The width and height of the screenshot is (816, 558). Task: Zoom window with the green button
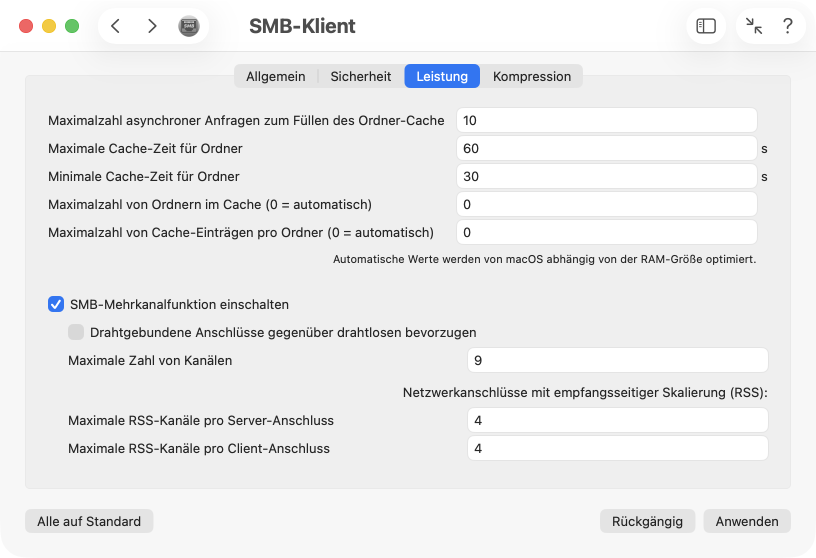coord(72,26)
